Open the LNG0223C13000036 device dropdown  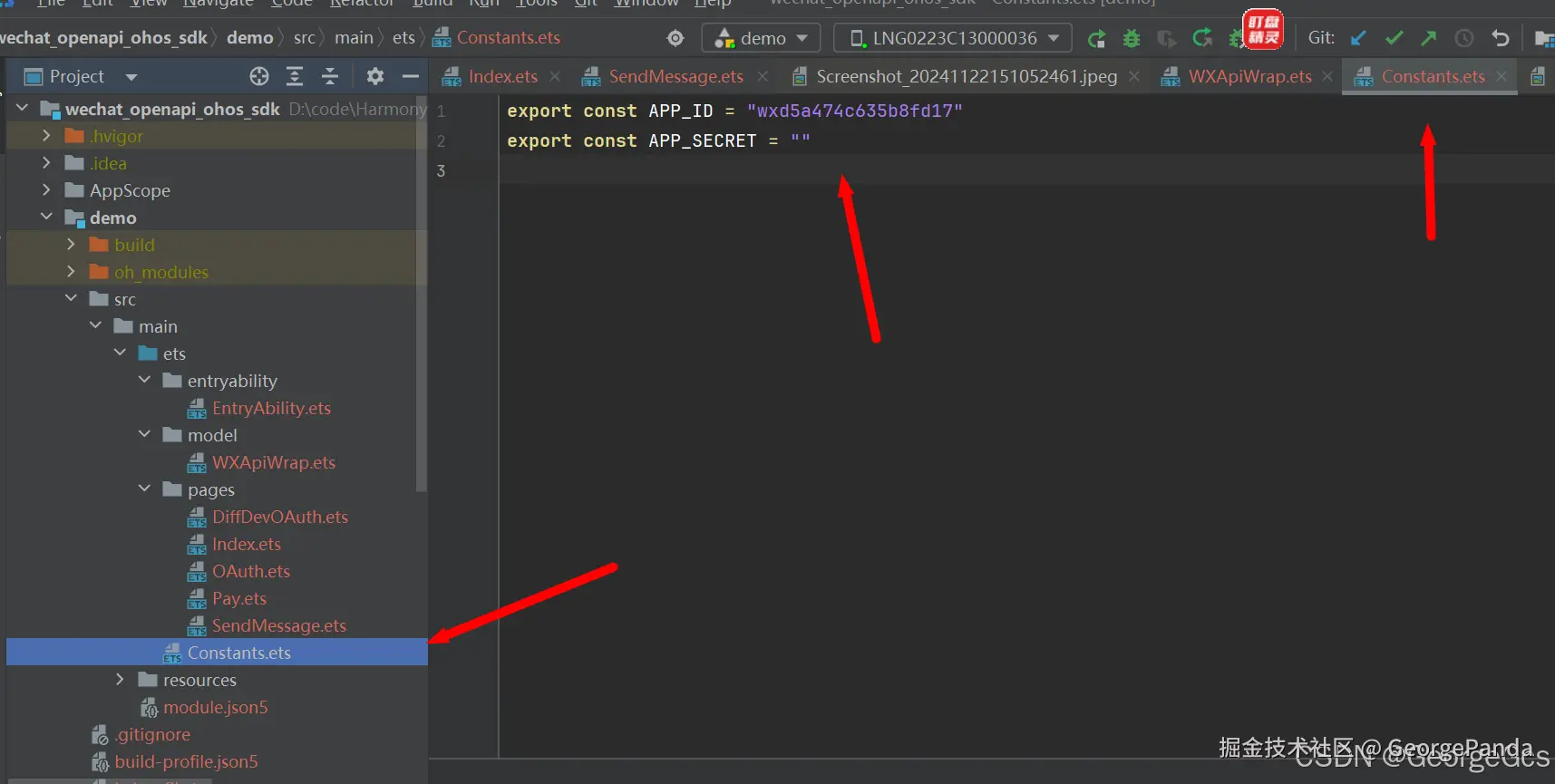point(953,38)
